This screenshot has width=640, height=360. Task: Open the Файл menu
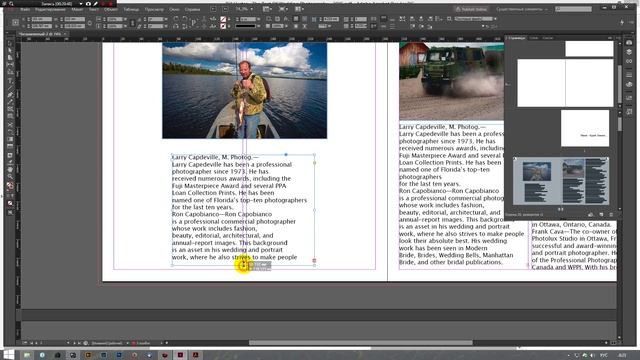24,9
